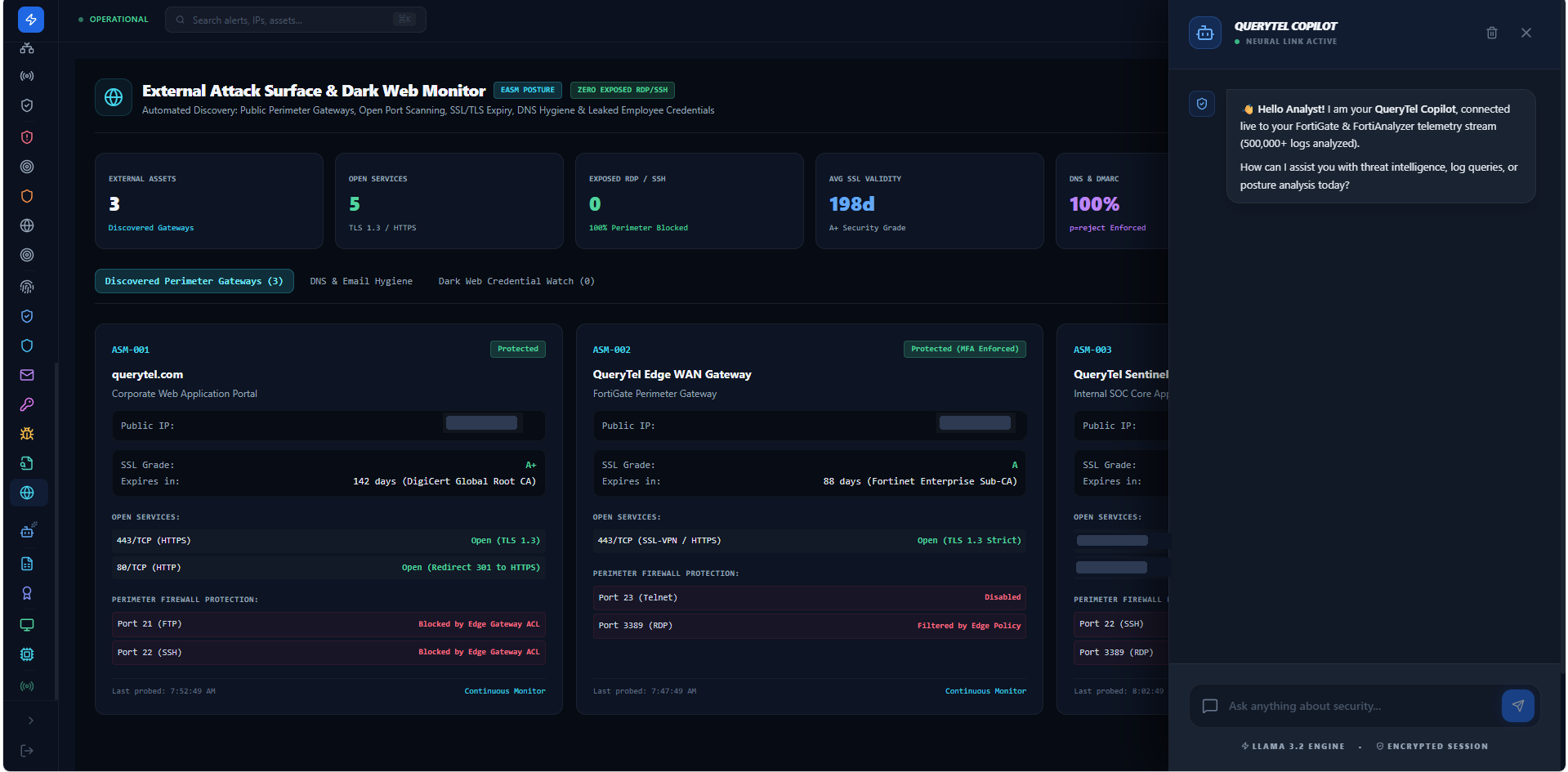
Task: Click the logout icon at sidebar bottom
Action: [27, 751]
